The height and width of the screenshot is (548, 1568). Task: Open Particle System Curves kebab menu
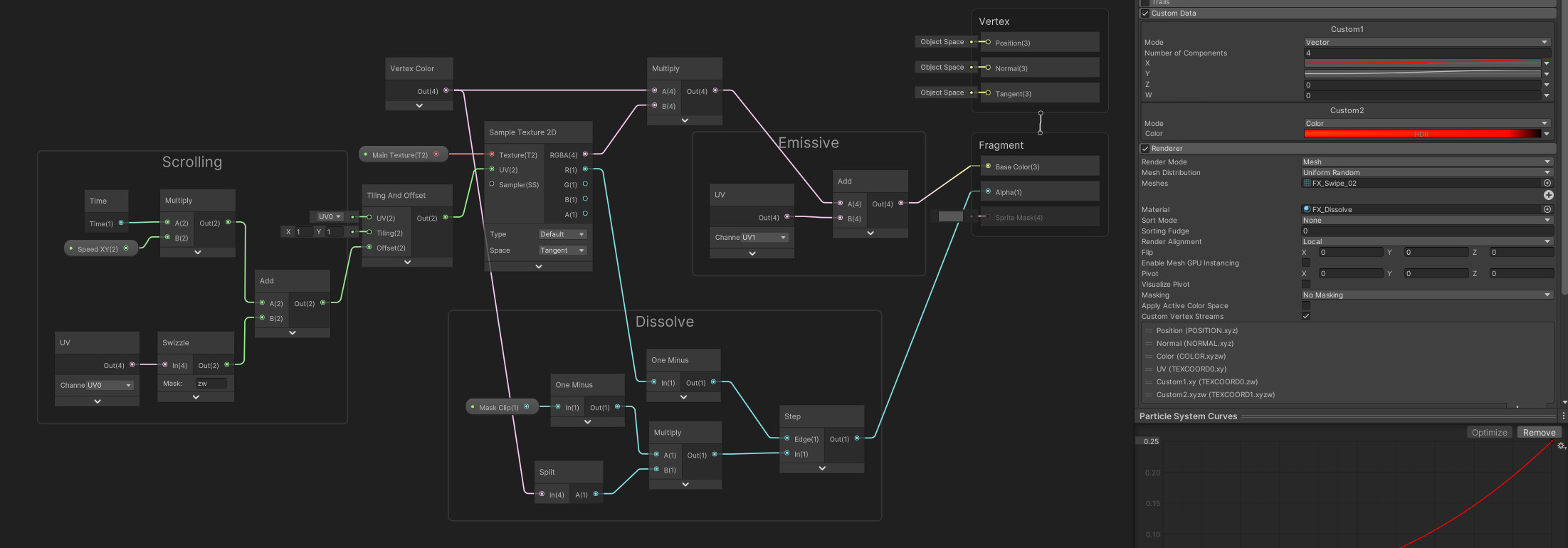point(1564,416)
